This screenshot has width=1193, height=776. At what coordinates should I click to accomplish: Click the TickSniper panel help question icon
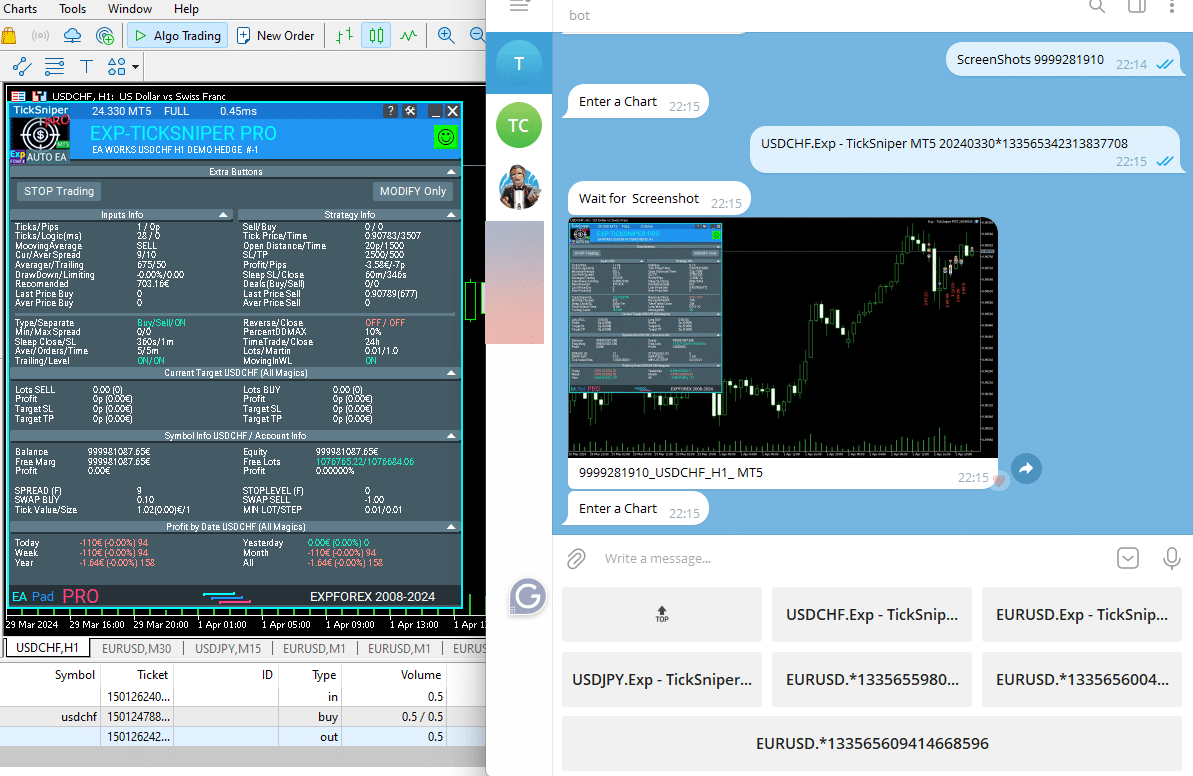(390, 111)
